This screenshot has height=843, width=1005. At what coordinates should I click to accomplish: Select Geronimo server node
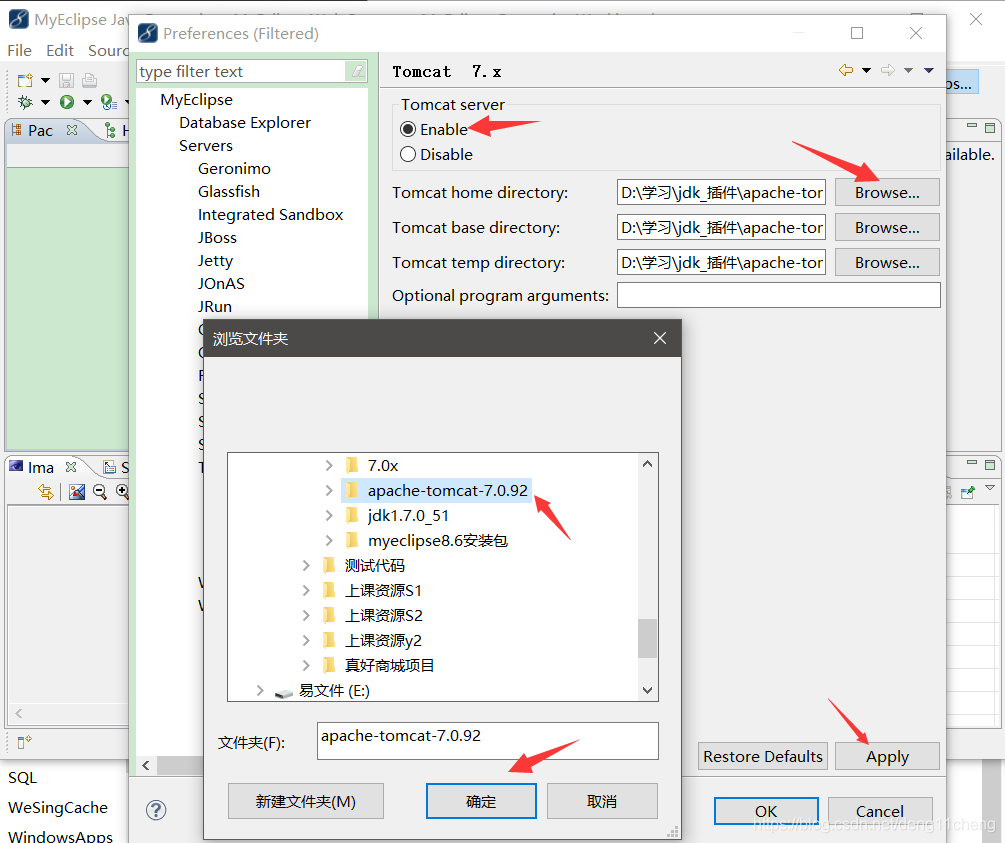coord(234,169)
